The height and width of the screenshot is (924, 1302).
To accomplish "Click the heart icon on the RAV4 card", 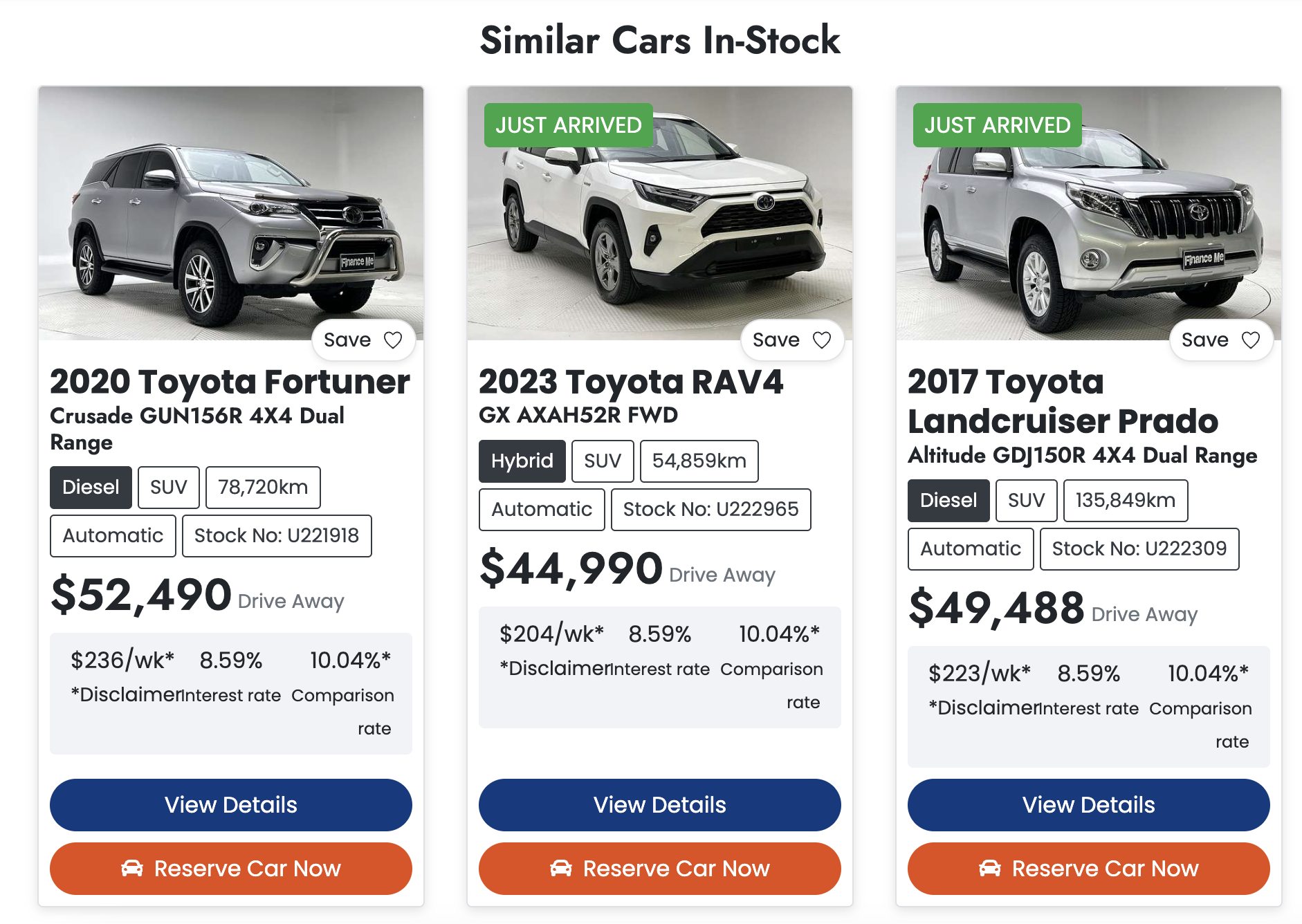I will click(822, 340).
